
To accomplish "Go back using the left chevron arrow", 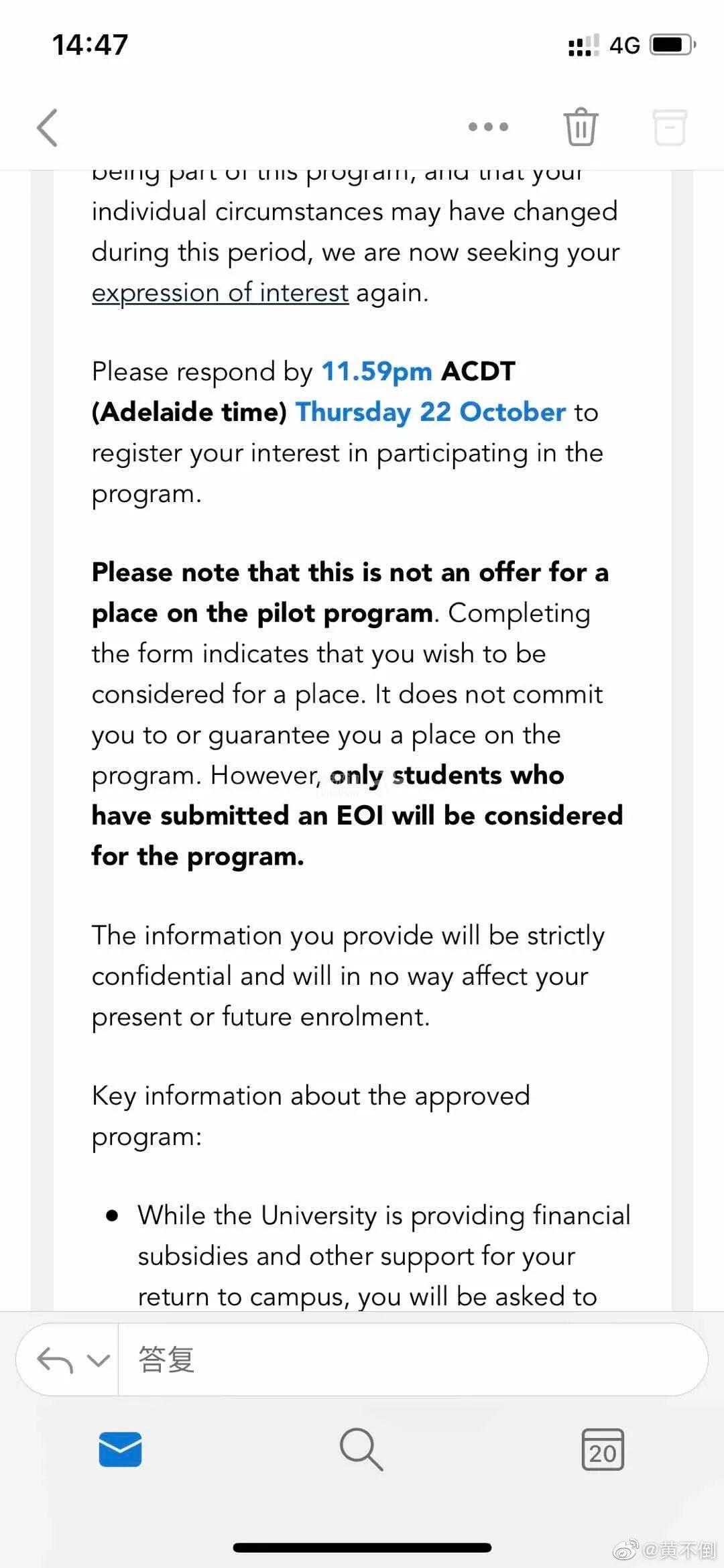I will pyautogui.click(x=48, y=127).
